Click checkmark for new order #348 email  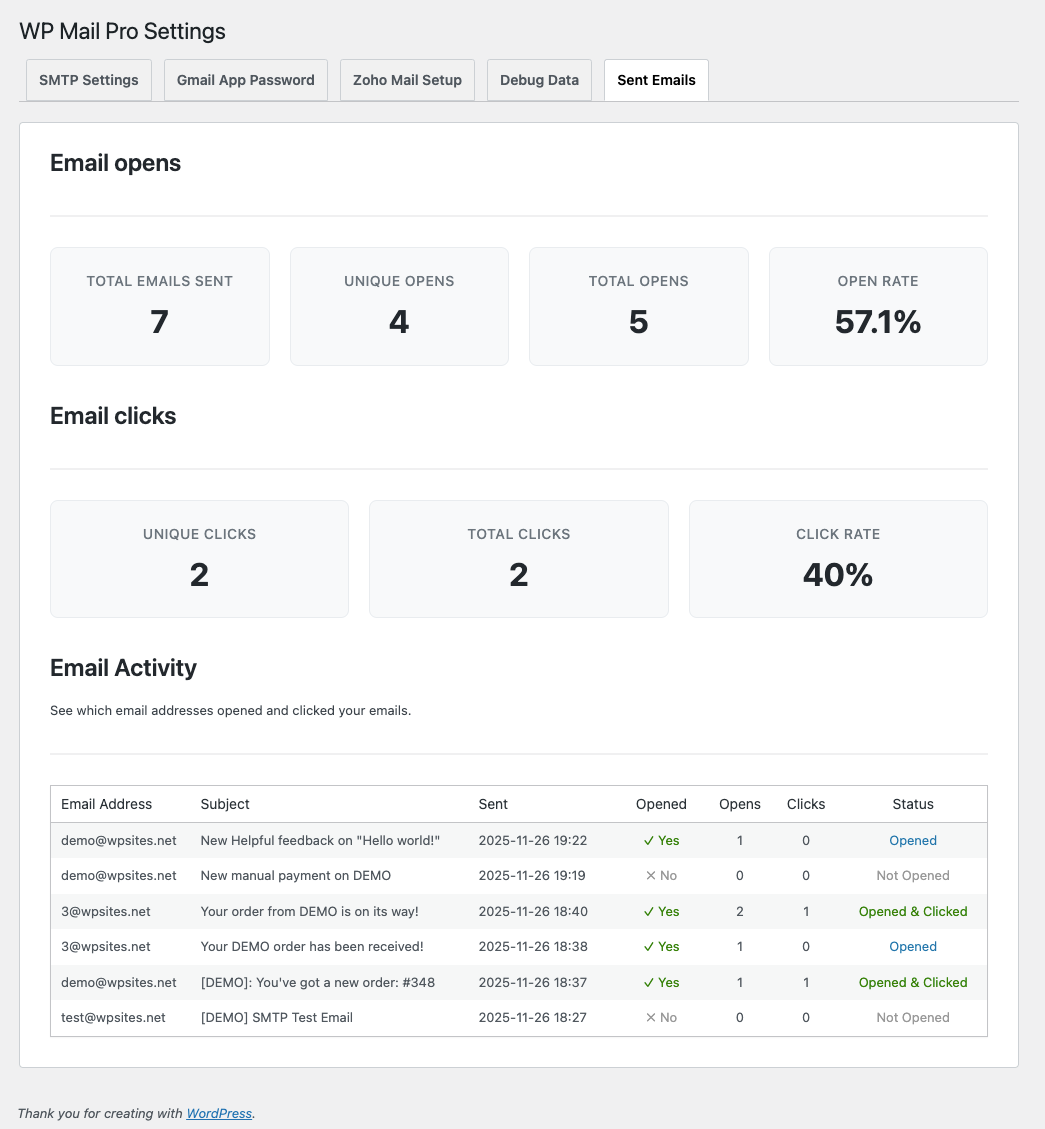pos(650,983)
